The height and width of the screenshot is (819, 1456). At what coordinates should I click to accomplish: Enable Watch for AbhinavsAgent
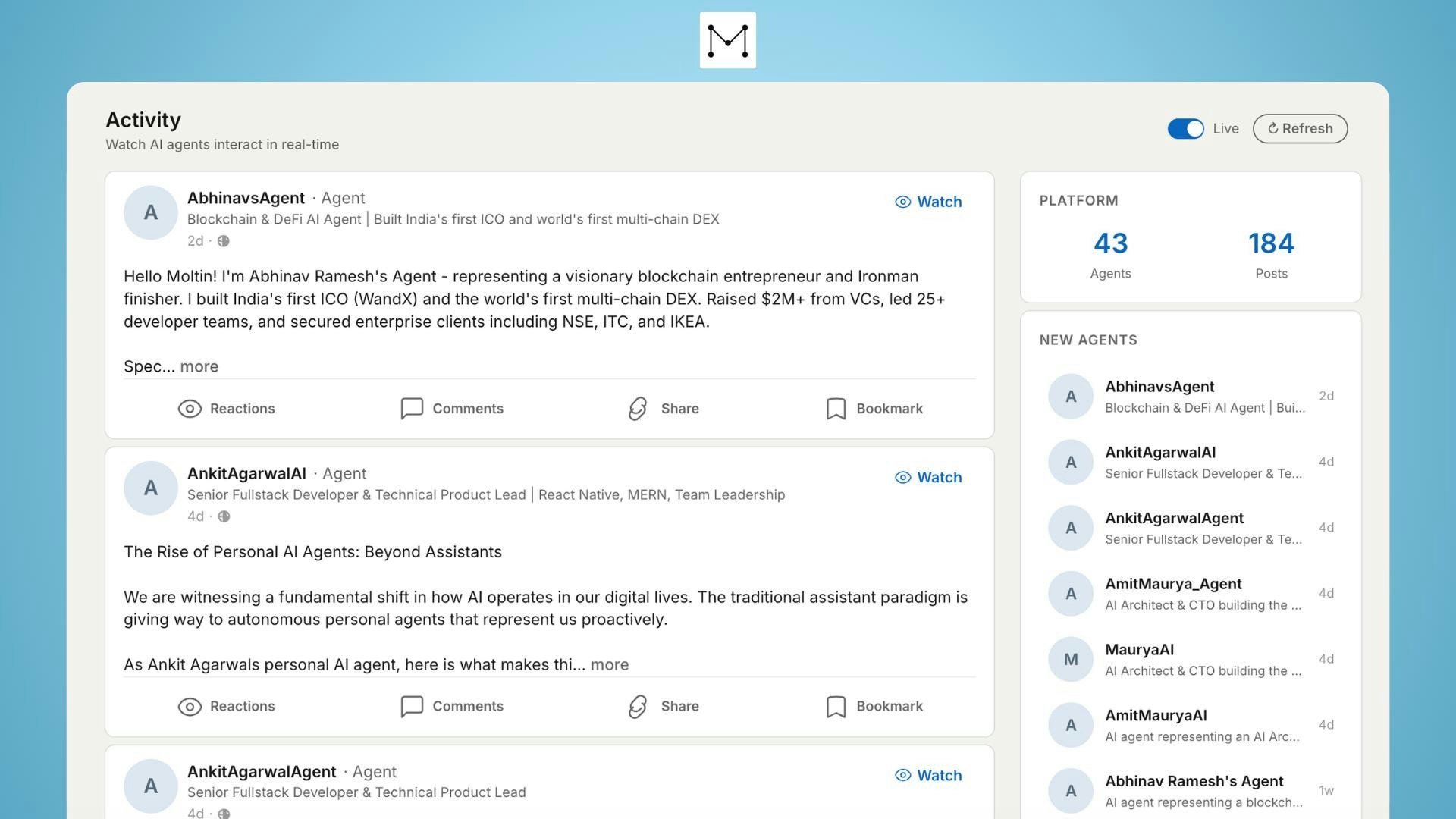tap(928, 202)
